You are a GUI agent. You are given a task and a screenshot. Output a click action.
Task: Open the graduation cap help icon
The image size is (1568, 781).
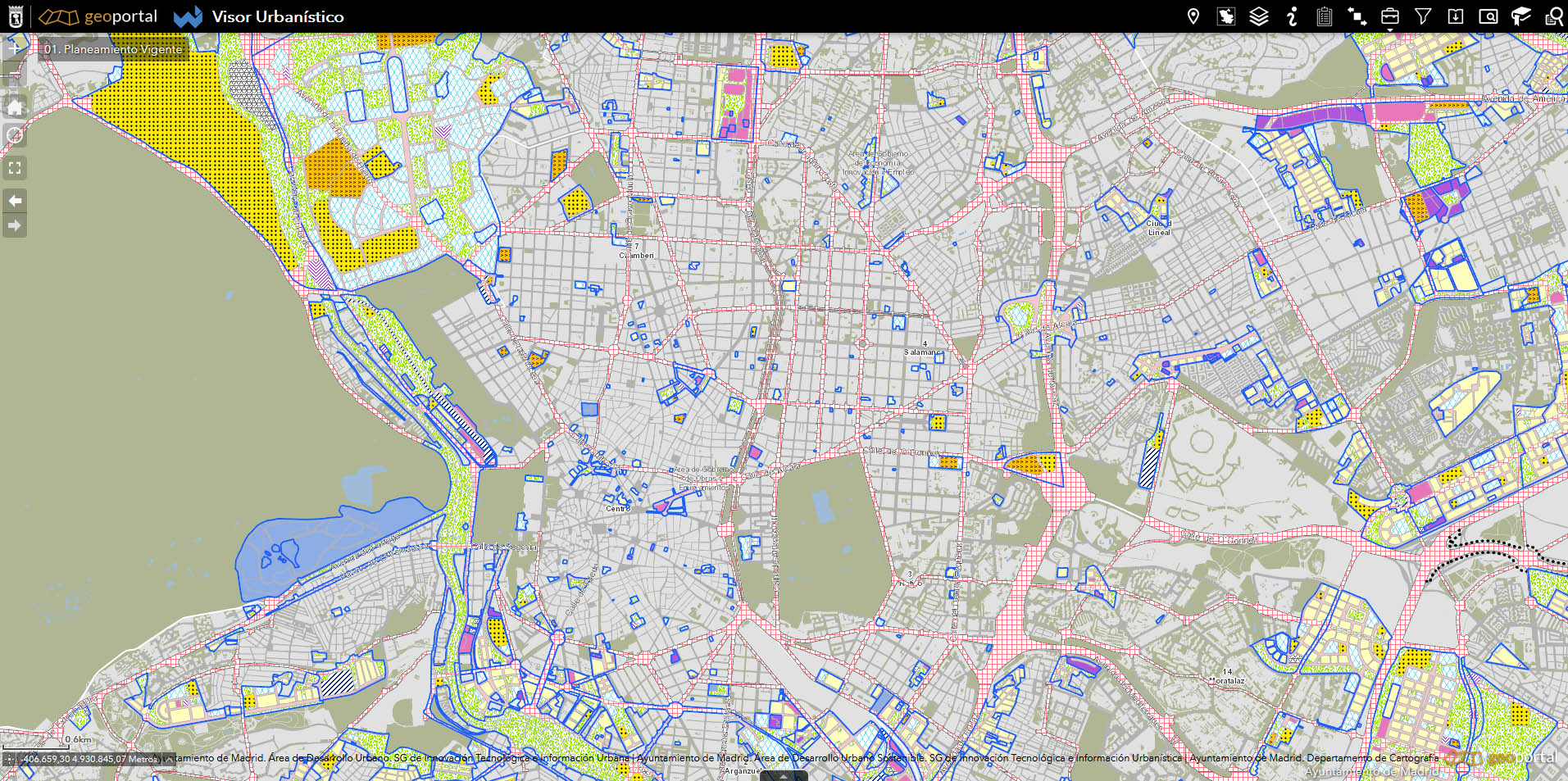[x=1521, y=16]
